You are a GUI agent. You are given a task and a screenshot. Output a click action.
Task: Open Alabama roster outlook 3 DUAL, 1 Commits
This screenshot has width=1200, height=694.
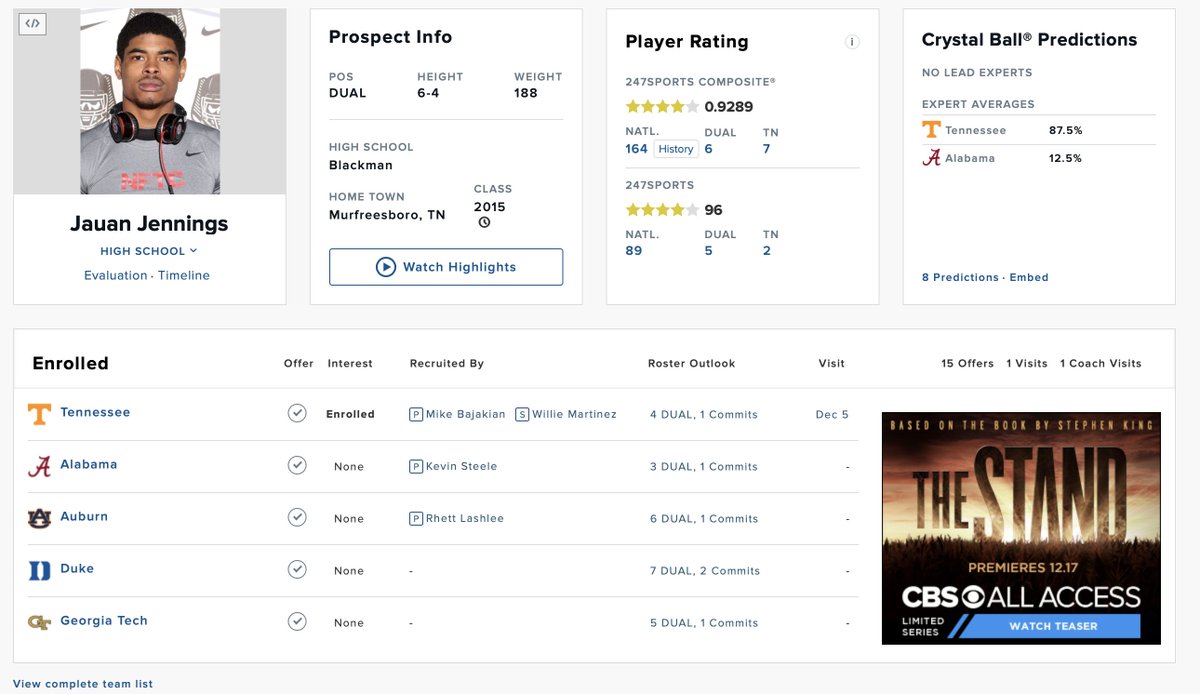(704, 466)
